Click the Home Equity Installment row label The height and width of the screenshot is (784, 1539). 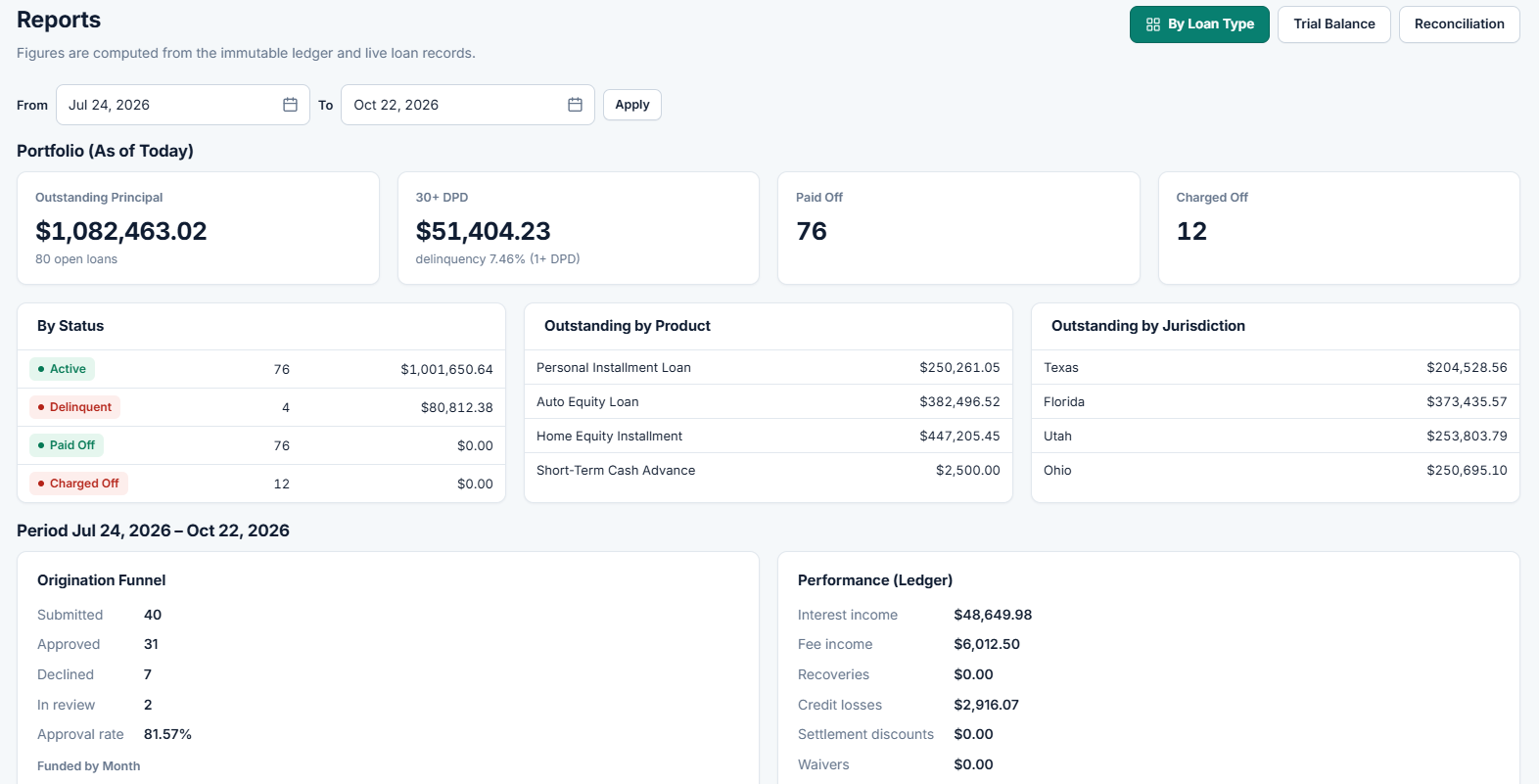click(x=609, y=437)
